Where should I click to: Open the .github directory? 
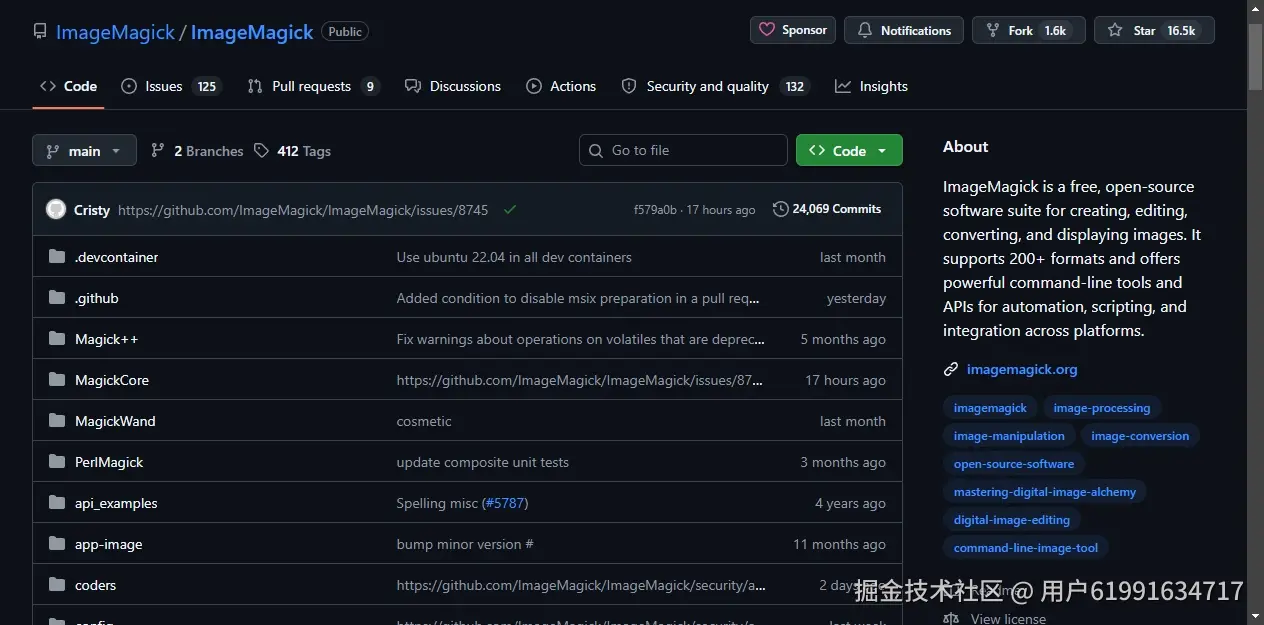pyautogui.click(x=97, y=298)
